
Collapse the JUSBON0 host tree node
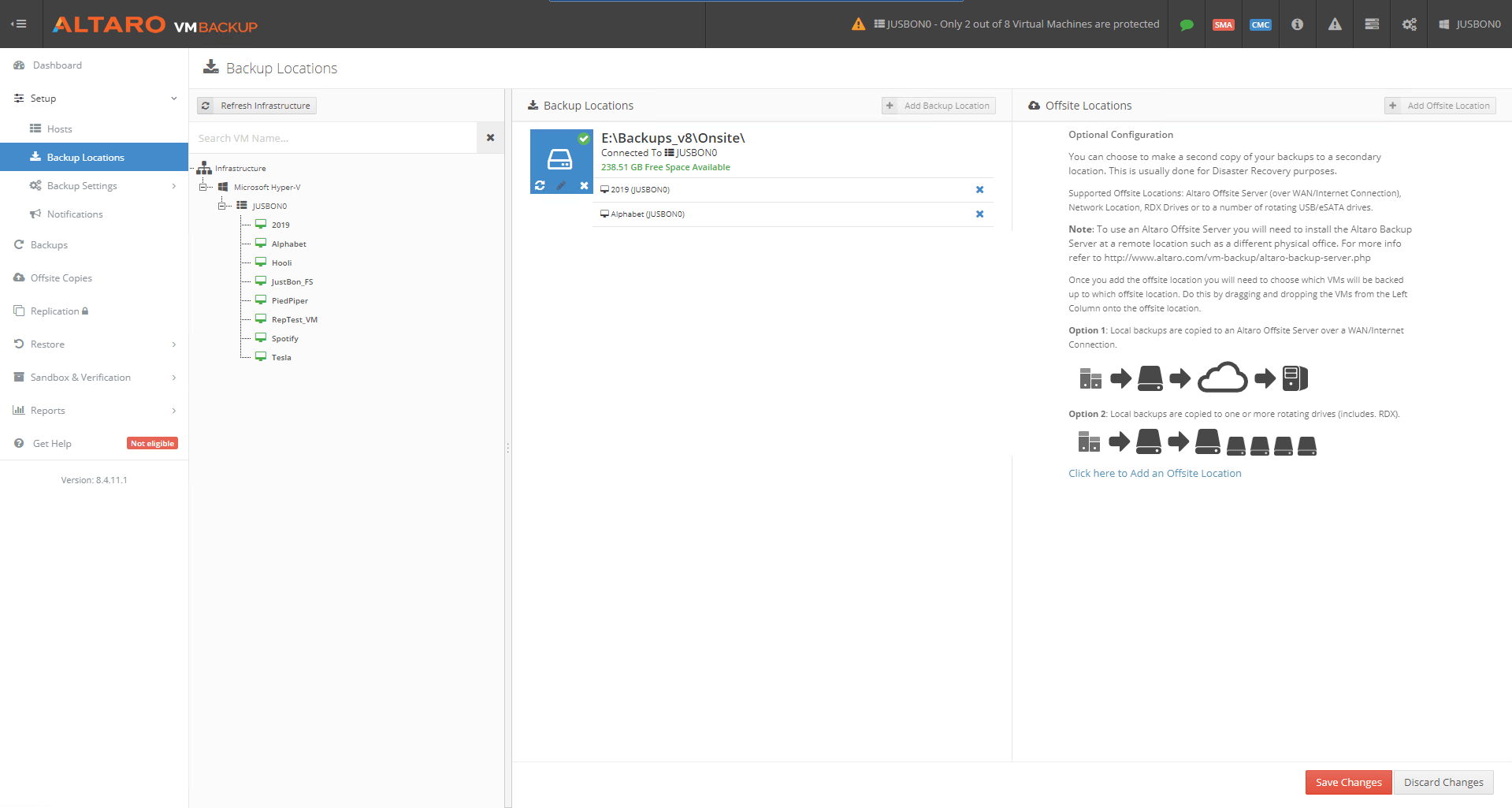pyautogui.click(x=221, y=207)
